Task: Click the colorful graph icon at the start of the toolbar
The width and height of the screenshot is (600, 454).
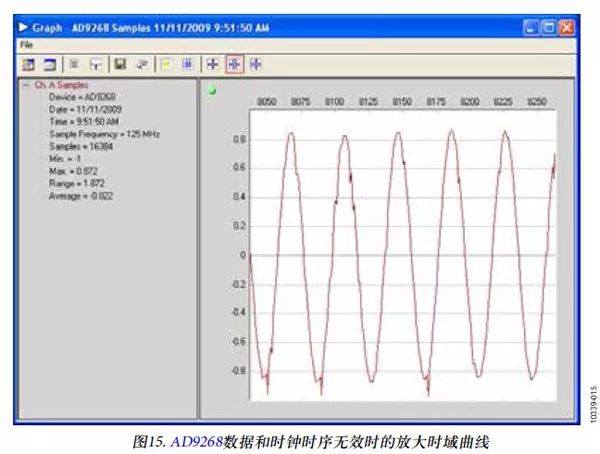Action: [28, 64]
